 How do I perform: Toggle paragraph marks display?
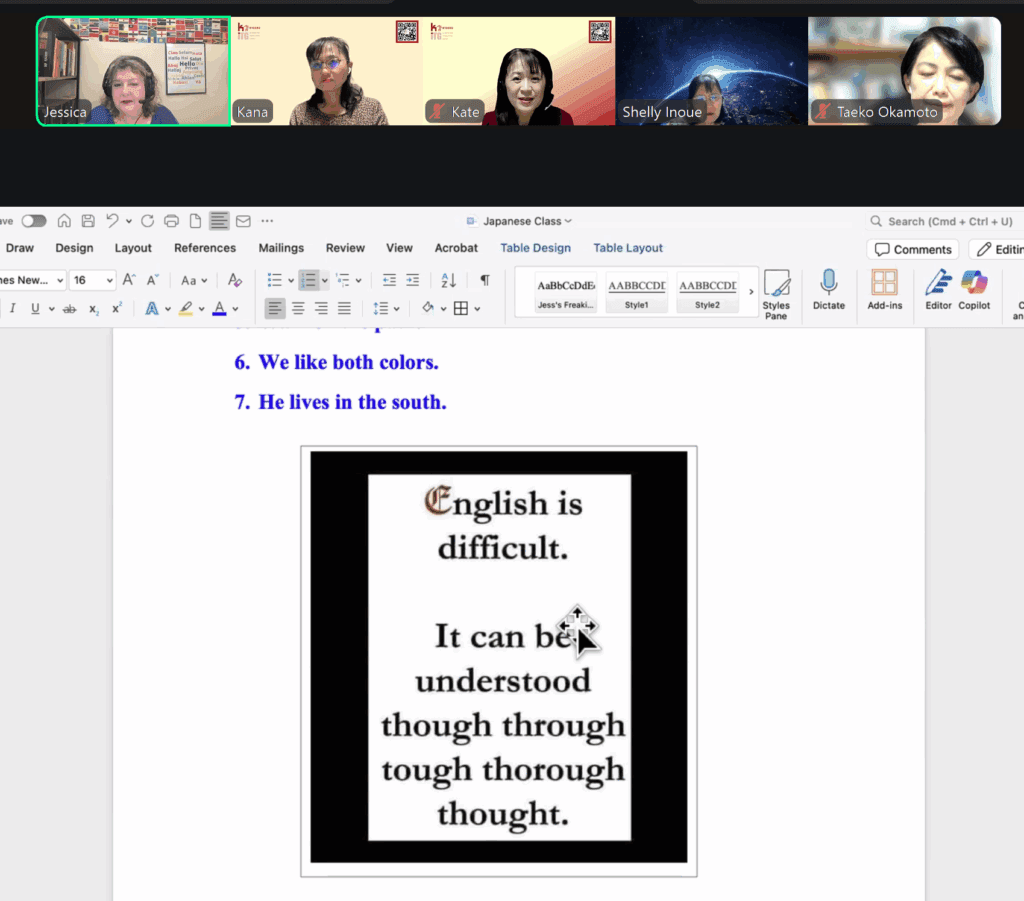pos(485,281)
